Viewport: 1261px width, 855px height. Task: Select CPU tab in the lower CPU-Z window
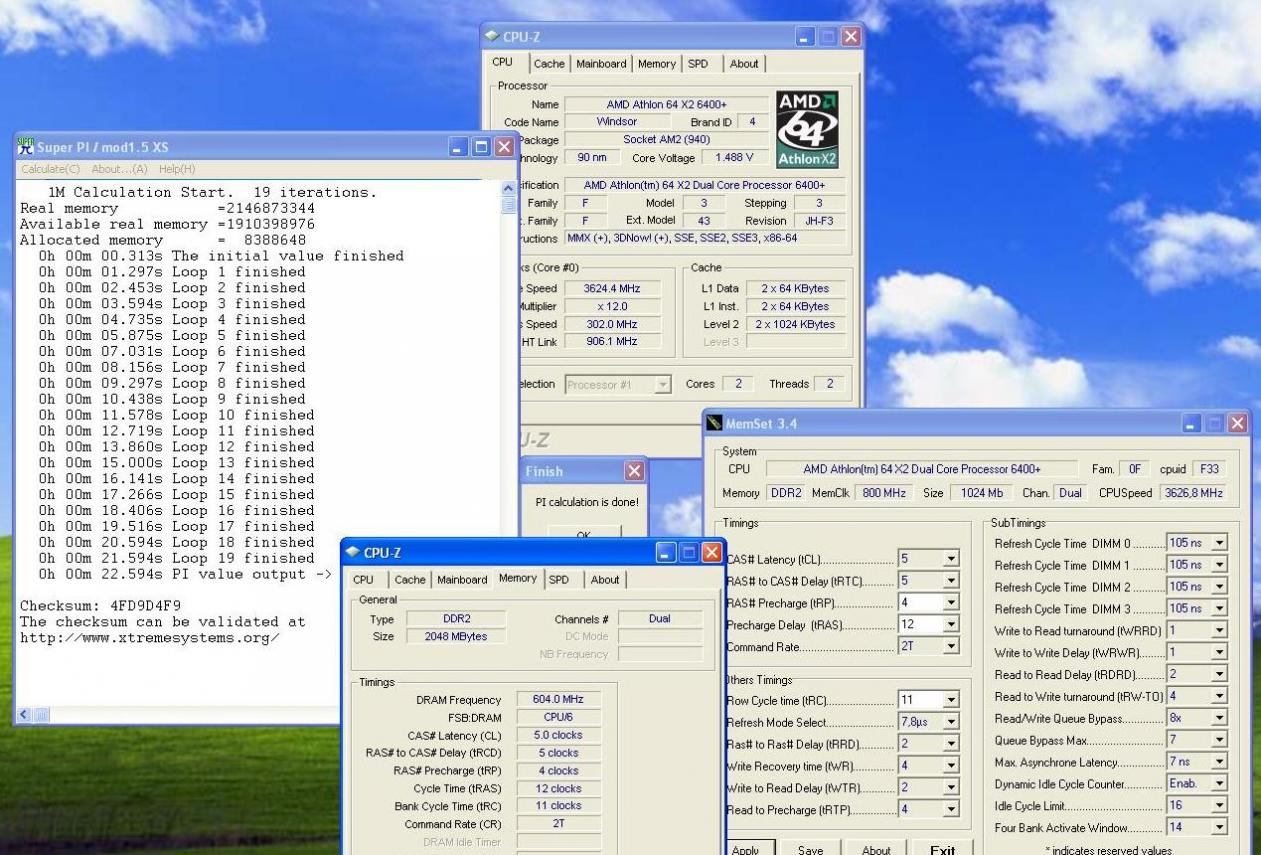point(363,580)
